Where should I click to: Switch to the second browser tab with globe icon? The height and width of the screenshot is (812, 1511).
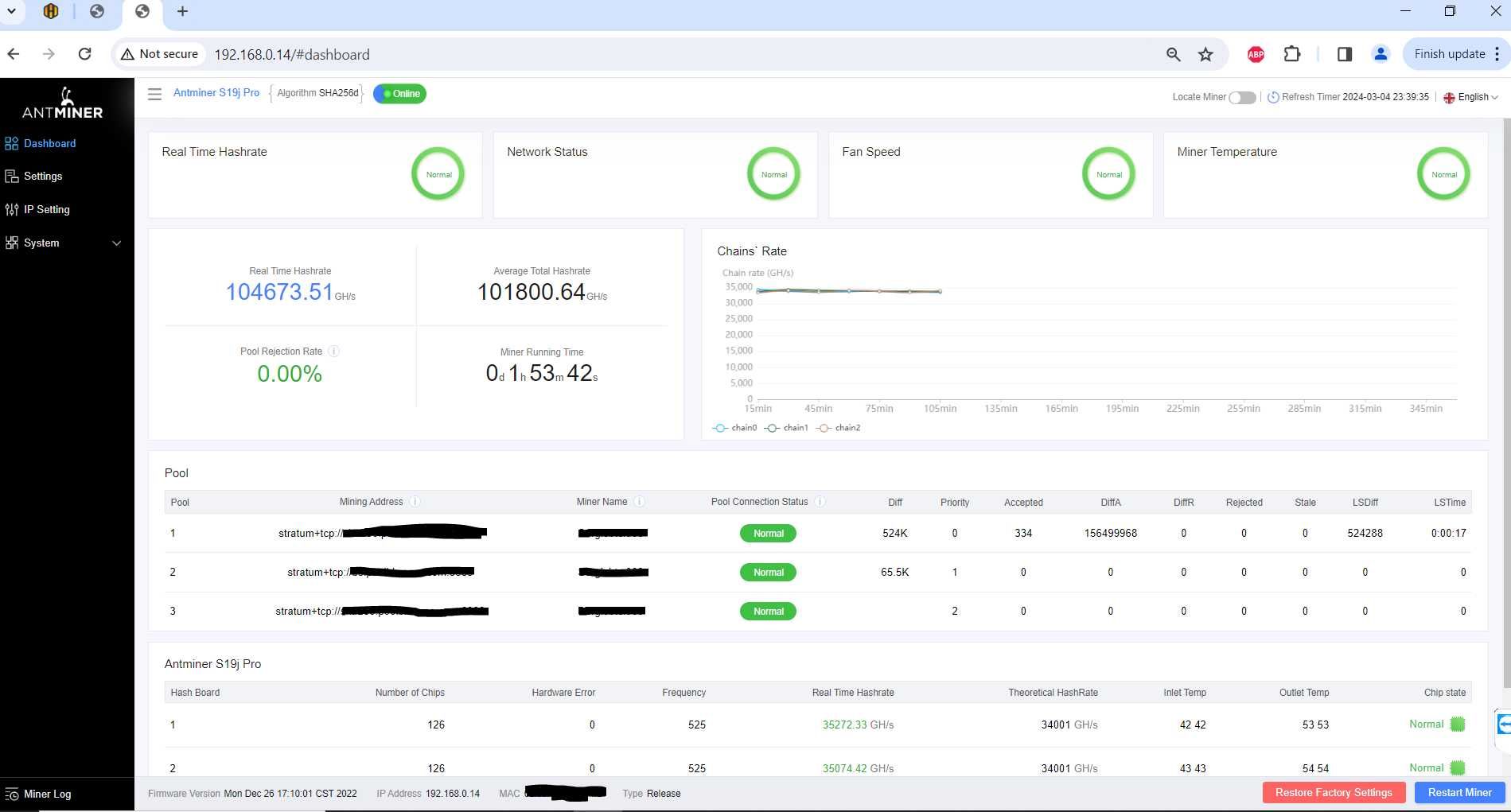pos(97,11)
